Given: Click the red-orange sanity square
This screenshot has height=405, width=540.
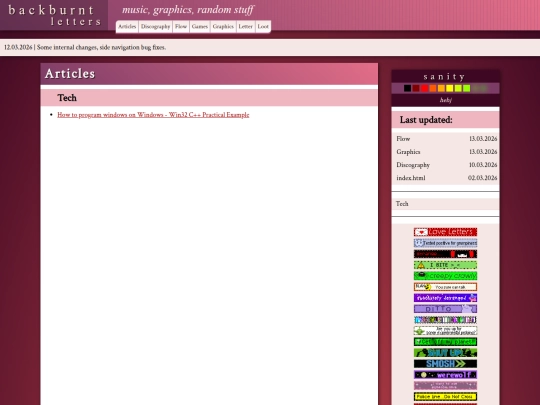Looking at the screenshot, I should pyautogui.click(x=433, y=88).
